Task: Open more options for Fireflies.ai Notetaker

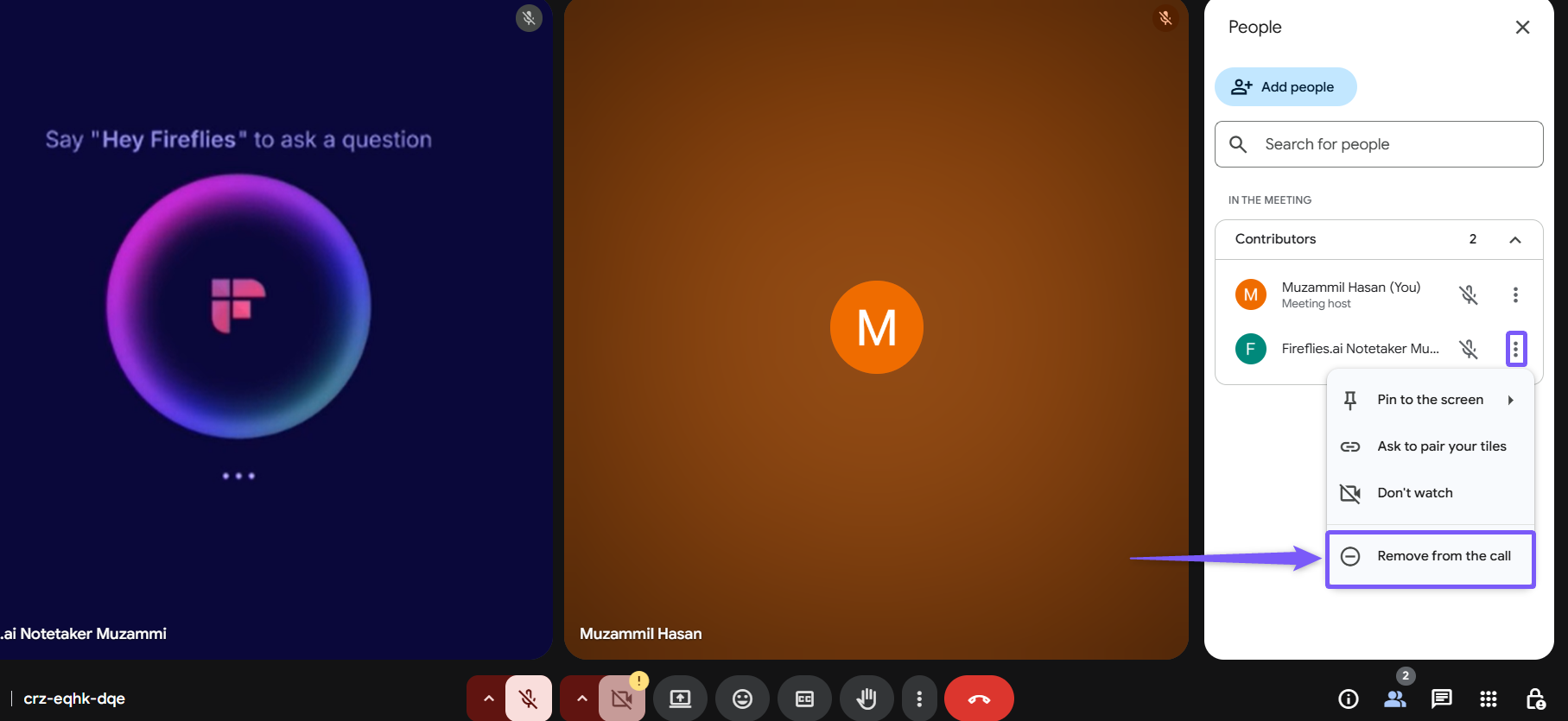Action: (1516, 349)
